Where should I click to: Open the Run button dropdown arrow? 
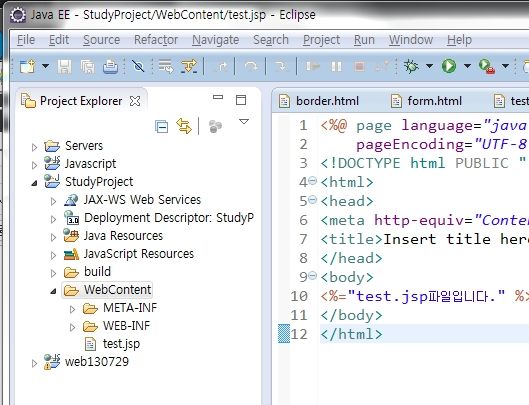(467, 66)
